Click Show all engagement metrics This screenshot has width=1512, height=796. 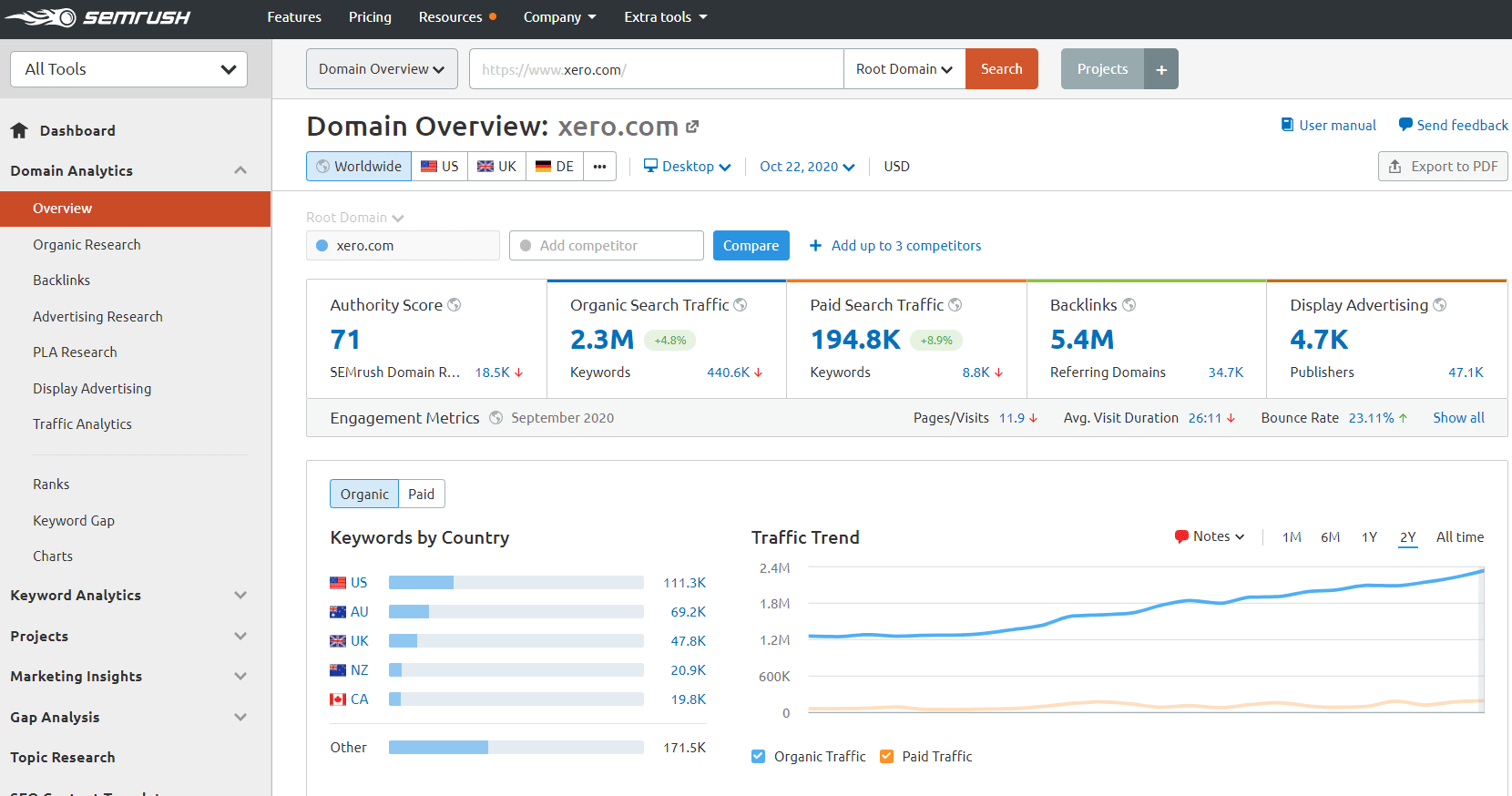pyautogui.click(x=1458, y=418)
